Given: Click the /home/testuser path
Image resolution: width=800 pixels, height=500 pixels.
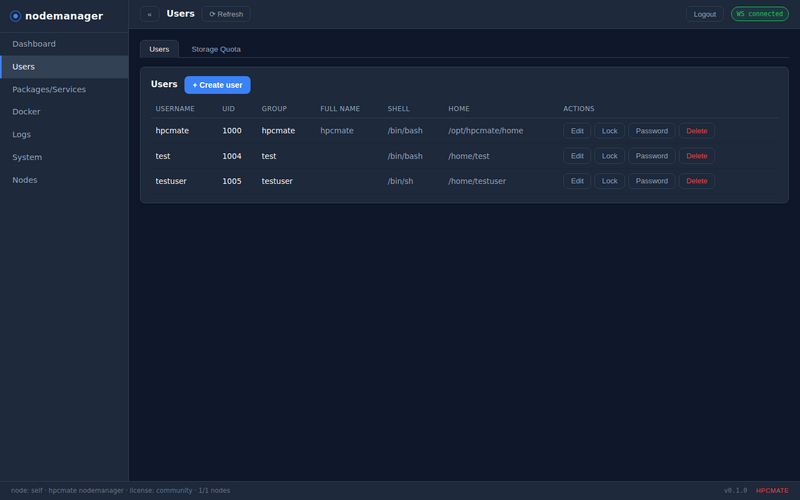Looking at the screenshot, I should click(477, 181).
